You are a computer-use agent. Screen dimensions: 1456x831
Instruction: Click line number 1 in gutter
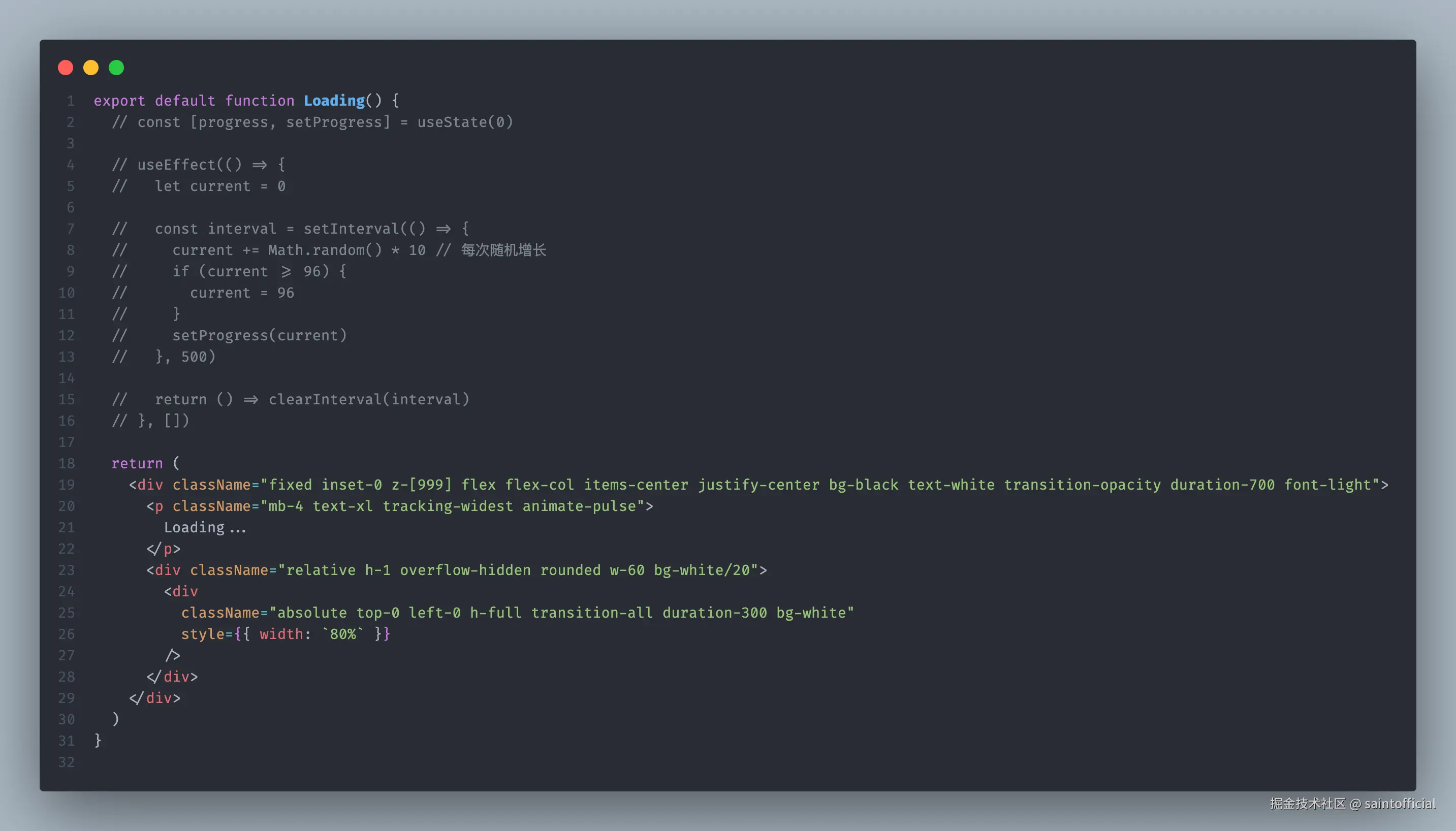70,101
